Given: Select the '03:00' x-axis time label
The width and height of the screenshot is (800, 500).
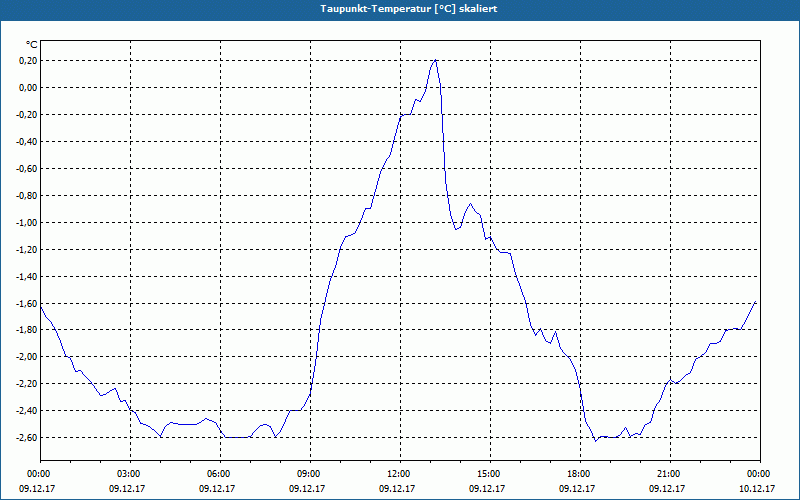Looking at the screenshot, I should point(130,474).
